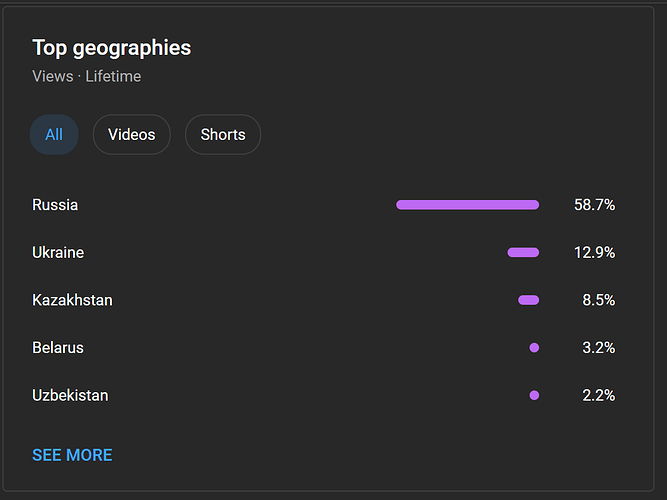
Task: Click the purple dot for Belarus
Action: [x=534, y=348]
